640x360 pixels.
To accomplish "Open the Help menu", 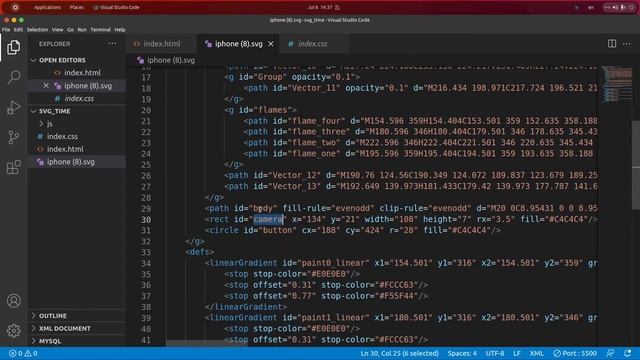I will 120,29.
